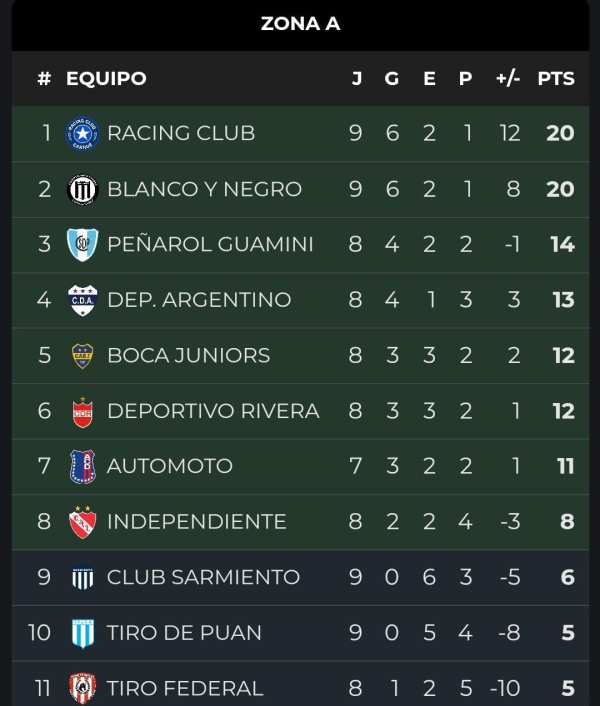Select the Automoto club crest
The height and width of the screenshot is (706, 600).
point(82,466)
